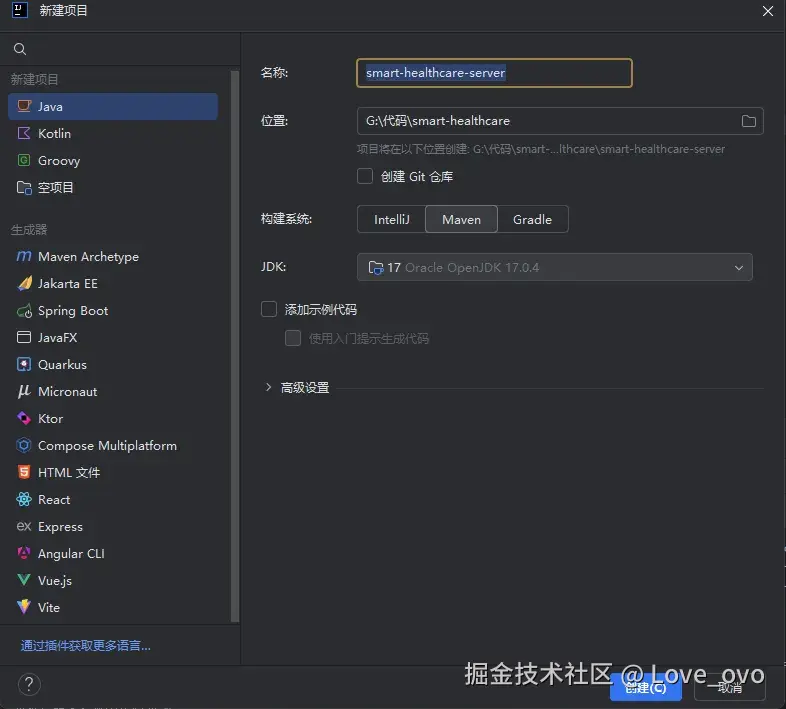Select Quarkus generator
This screenshot has height=709, width=786.
click(113, 365)
